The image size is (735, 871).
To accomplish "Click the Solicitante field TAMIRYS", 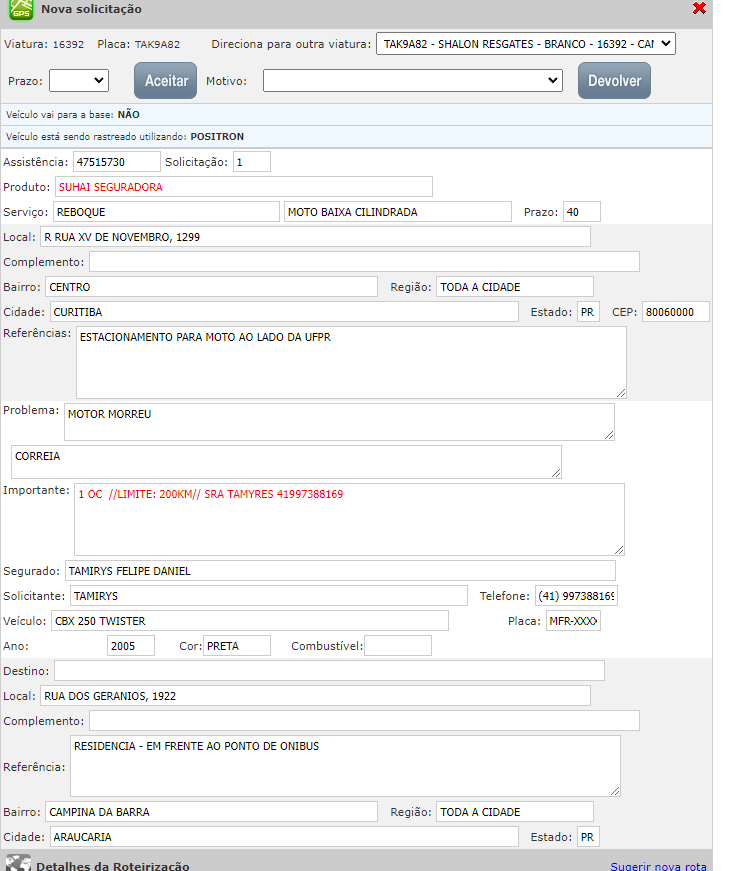I will point(268,595).
